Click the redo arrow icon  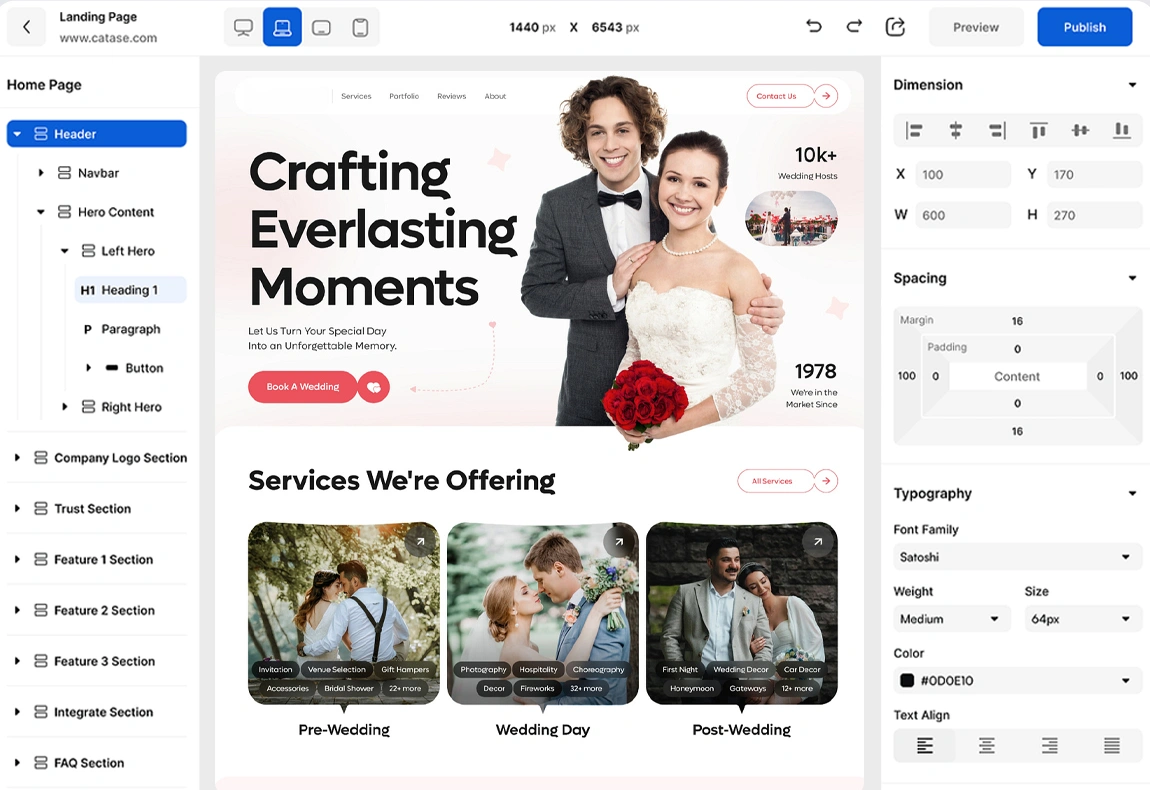pos(854,27)
